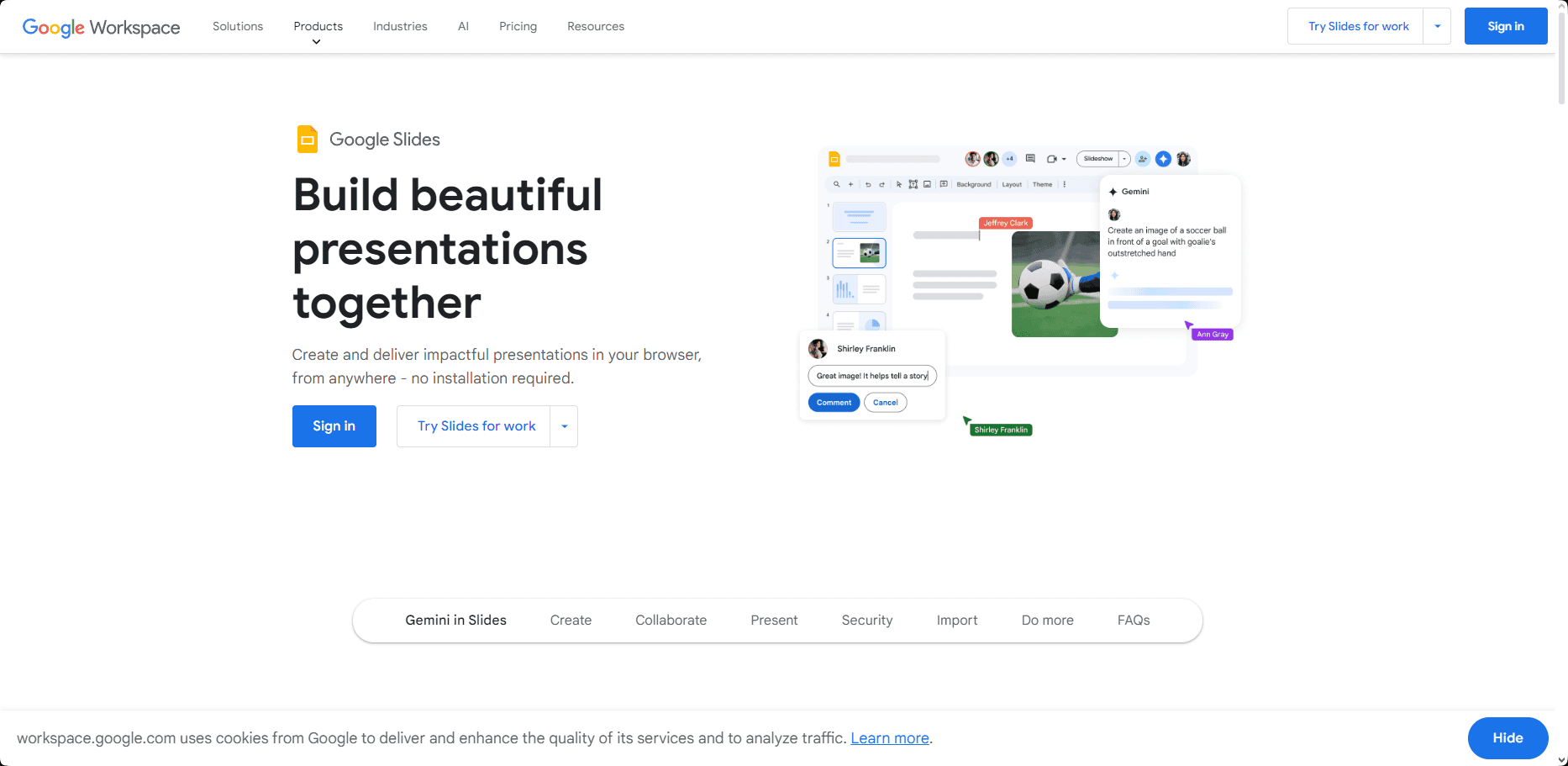The width and height of the screenshot is (1568, 766).
Task: Jump to the Security section
Action: click(867, 621)
